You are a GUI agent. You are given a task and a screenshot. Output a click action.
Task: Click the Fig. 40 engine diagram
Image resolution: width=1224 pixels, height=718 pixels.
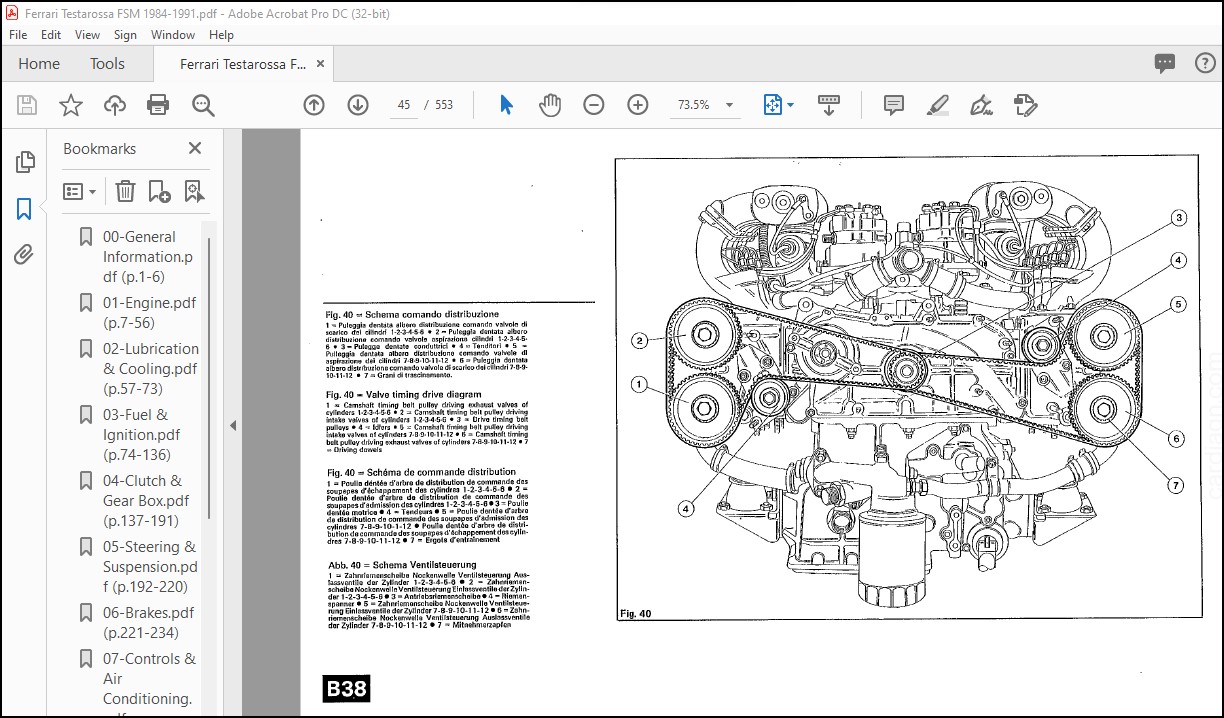[907, 388]
